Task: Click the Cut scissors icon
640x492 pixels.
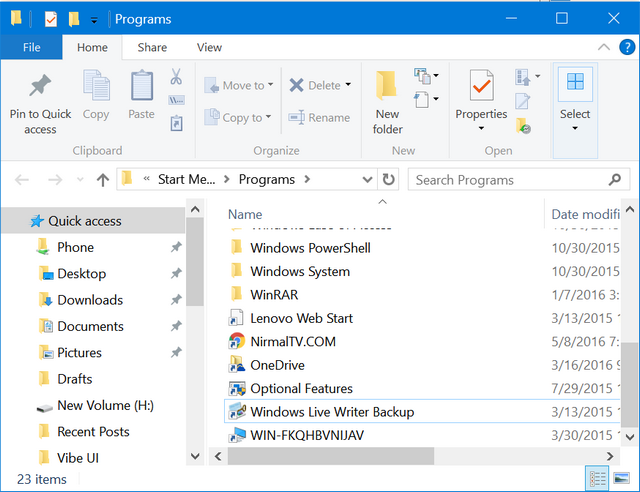Action: [x=176, y=76]
